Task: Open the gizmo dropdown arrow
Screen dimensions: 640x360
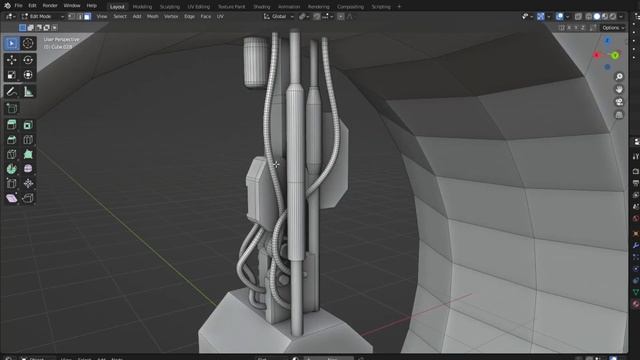Action: point(548,17)
